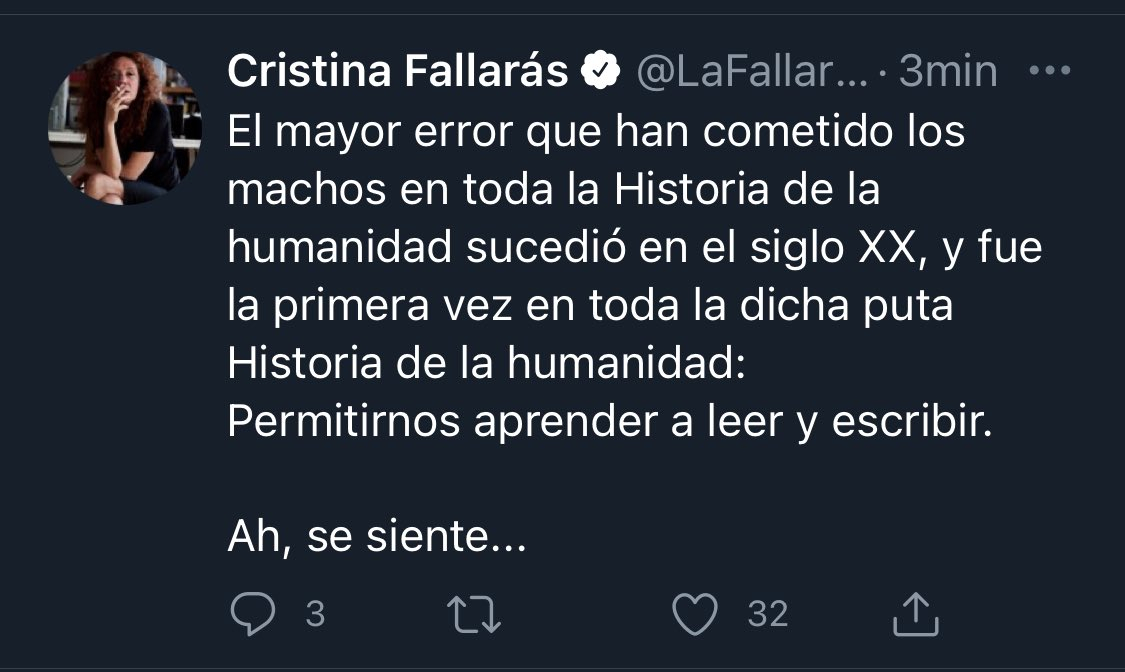Click the reply count of 3

(314, 614)
